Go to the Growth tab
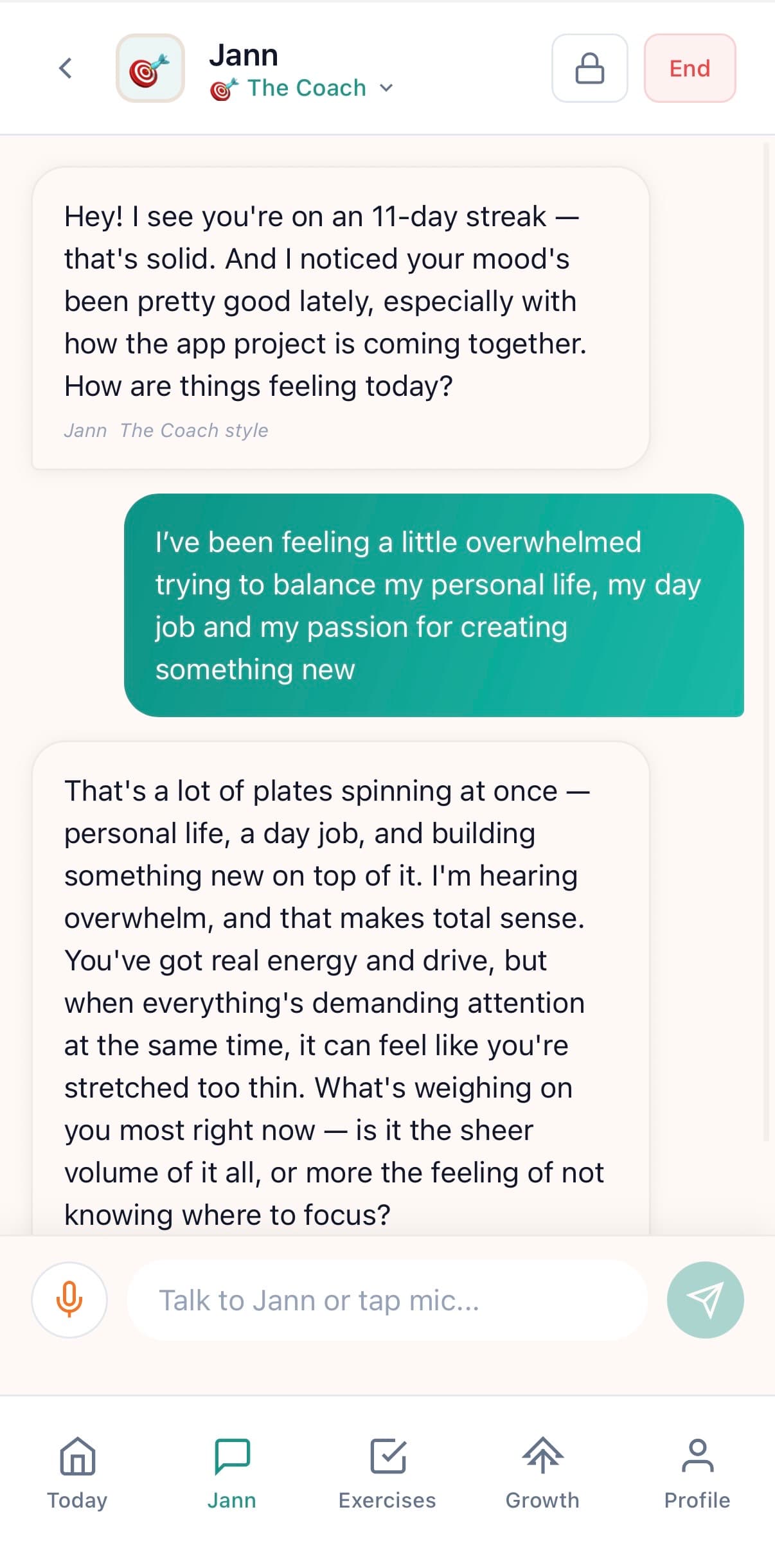Image resolution: width=775 pixels, height=1568 pixels. click(x=542, y=1472)
